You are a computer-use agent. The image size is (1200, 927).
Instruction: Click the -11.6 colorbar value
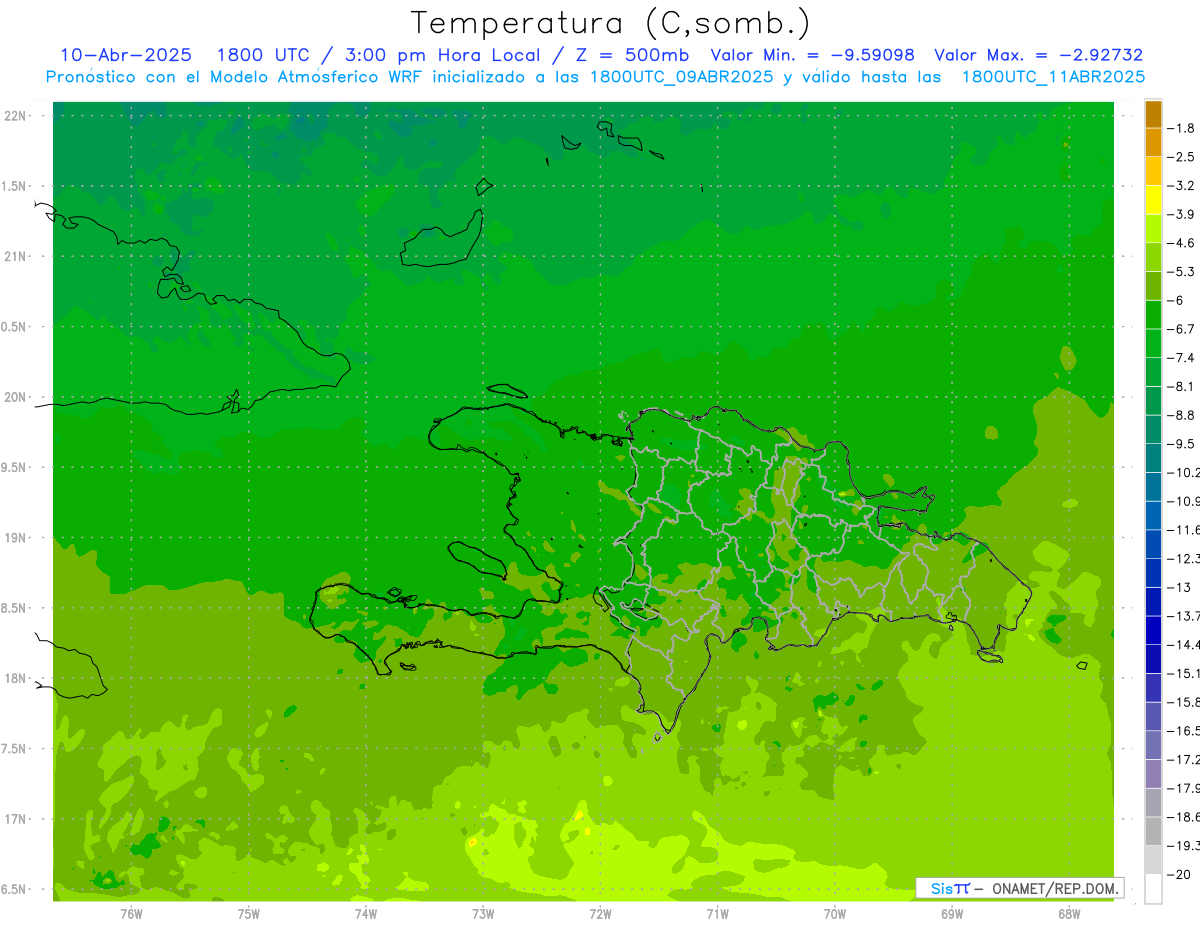[1184, 529]
